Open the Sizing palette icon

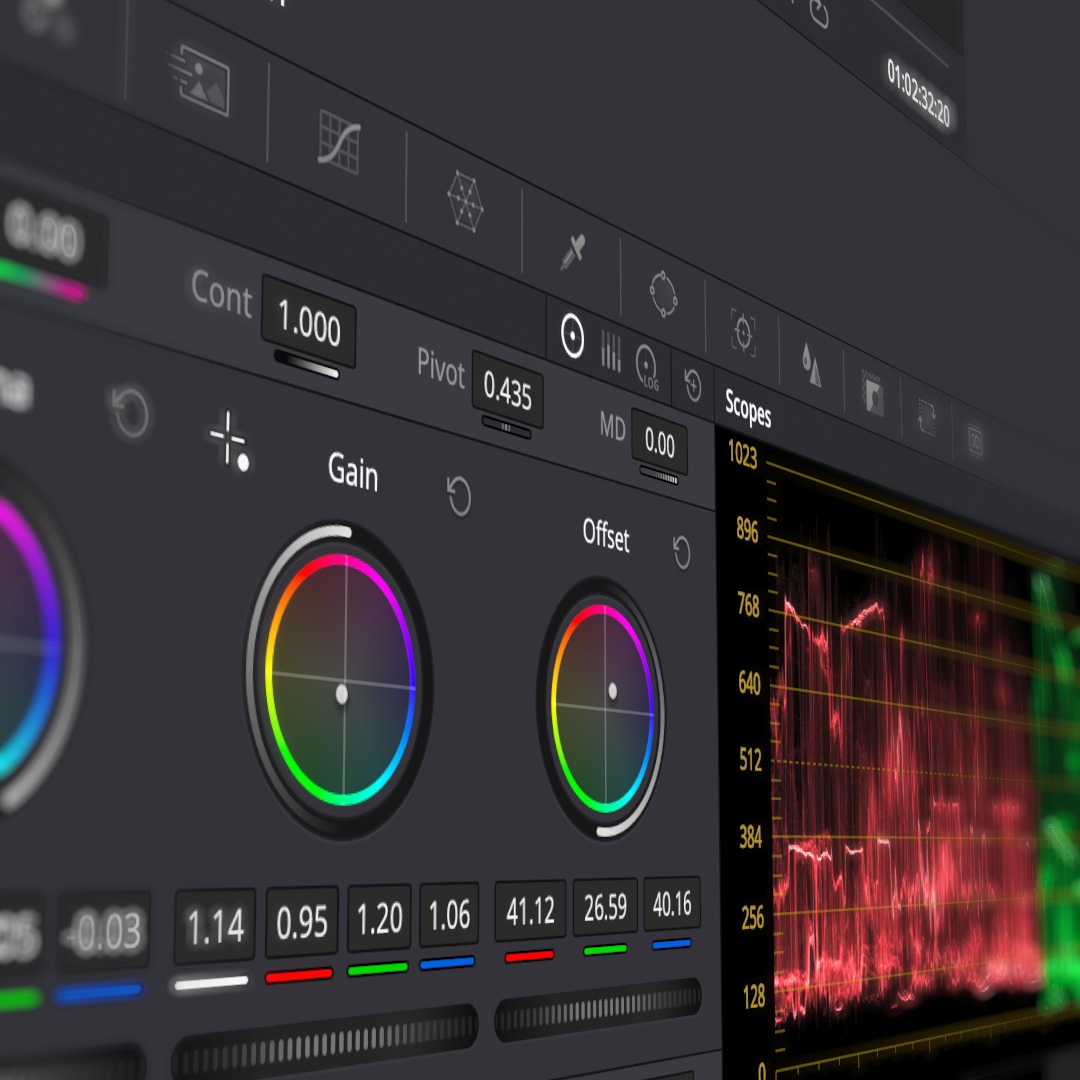pyautogui.click(x=927, y=417)
